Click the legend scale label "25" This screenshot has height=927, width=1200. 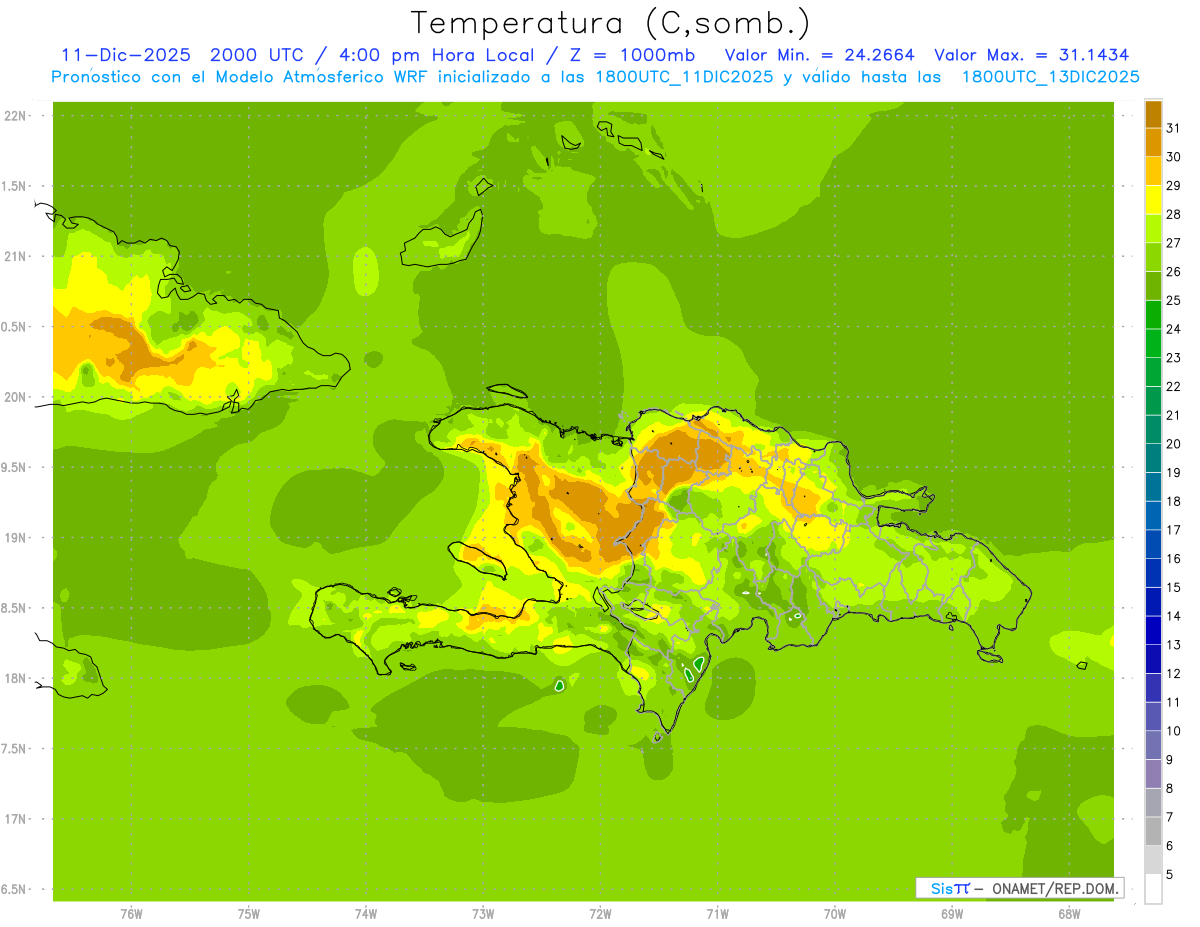pos(1174,300)
